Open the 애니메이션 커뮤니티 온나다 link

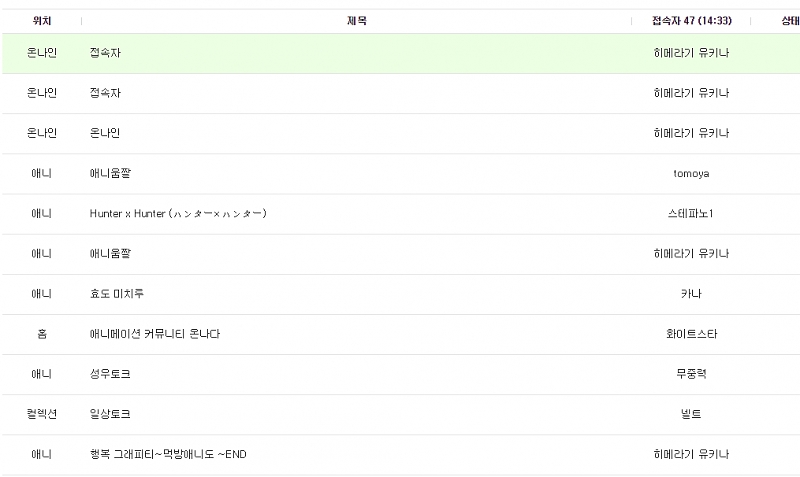point(154,334)
